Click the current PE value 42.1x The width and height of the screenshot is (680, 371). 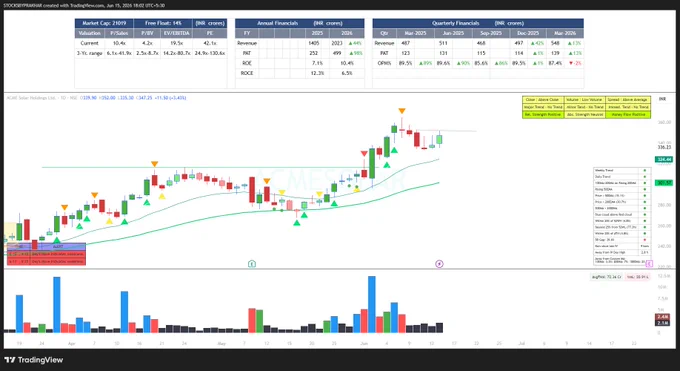(210, 43)
